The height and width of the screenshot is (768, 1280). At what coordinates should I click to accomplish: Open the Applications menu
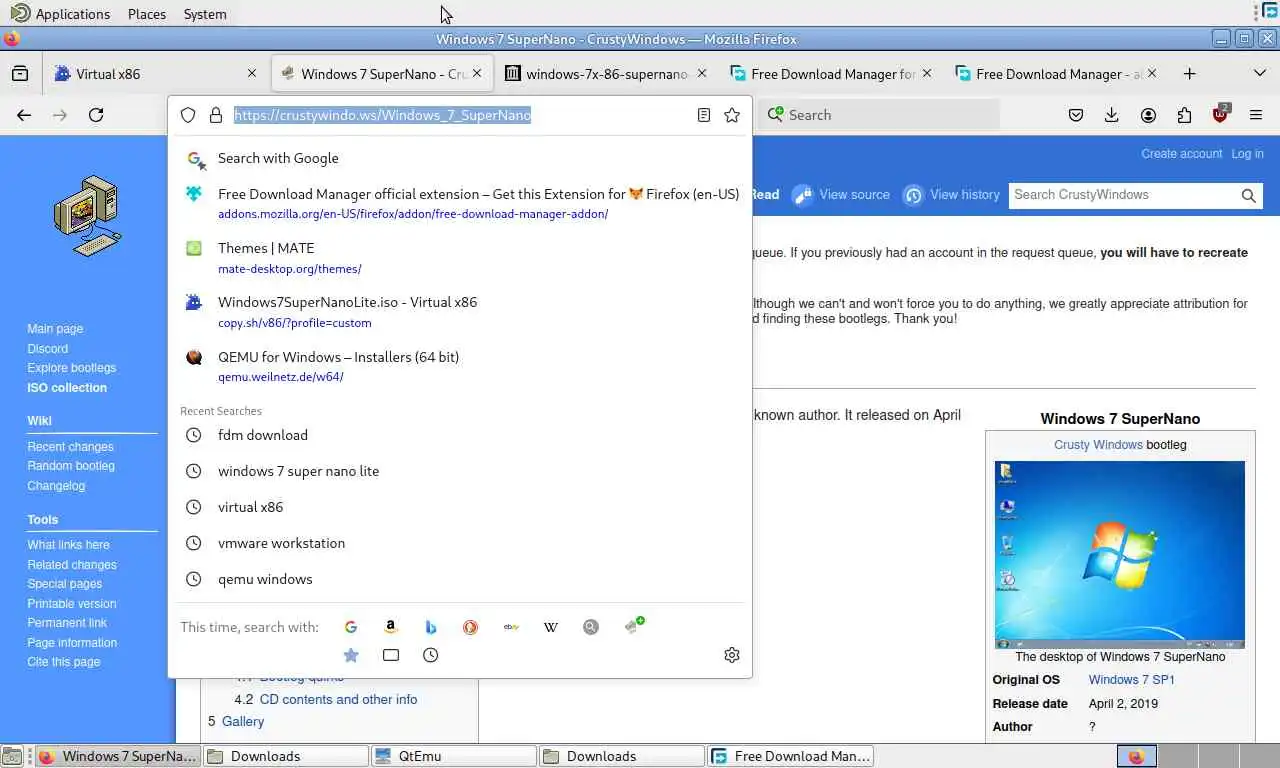pos(61,14)
